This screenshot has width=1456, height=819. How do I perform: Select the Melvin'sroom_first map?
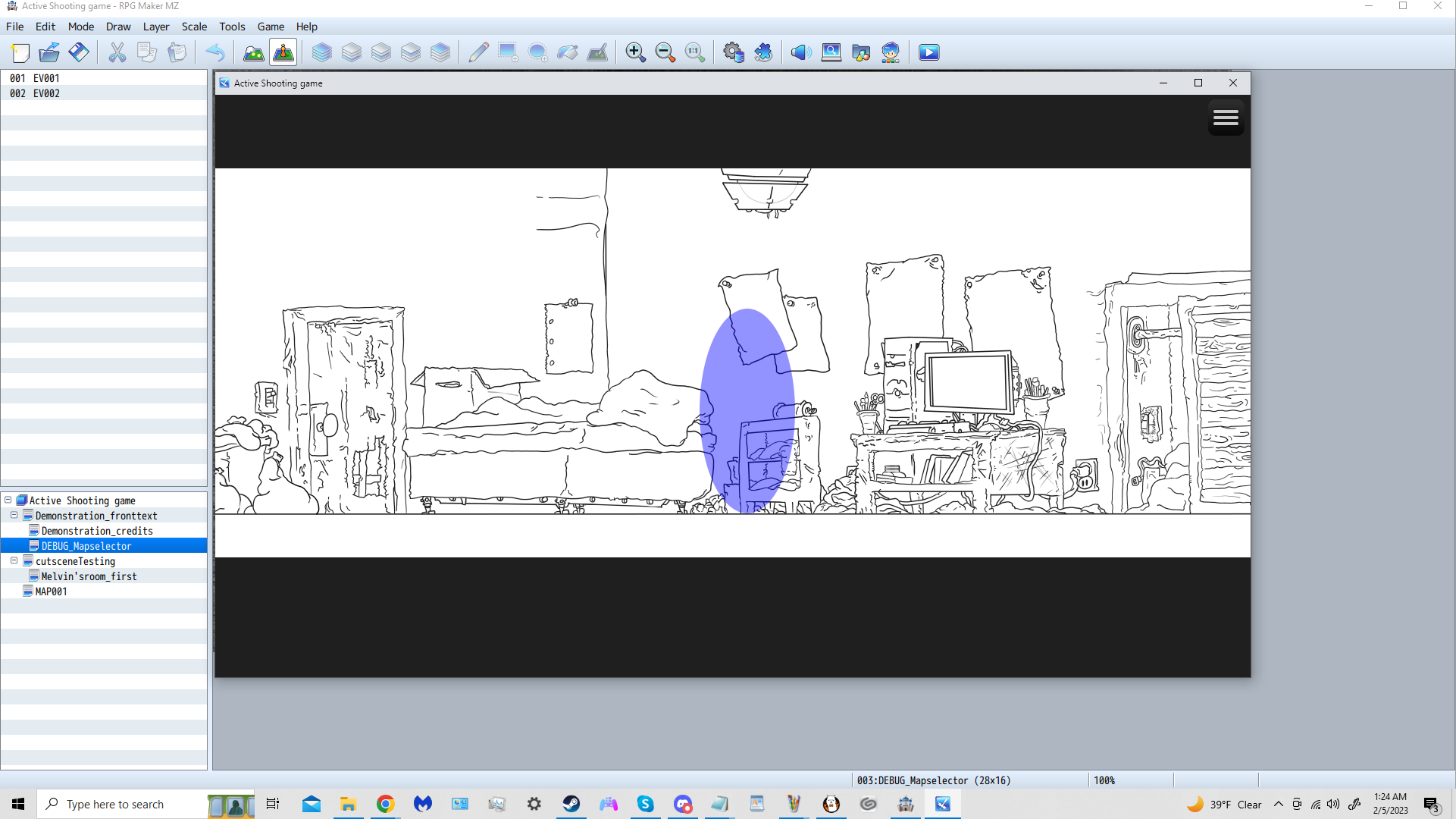pos(89,576)
